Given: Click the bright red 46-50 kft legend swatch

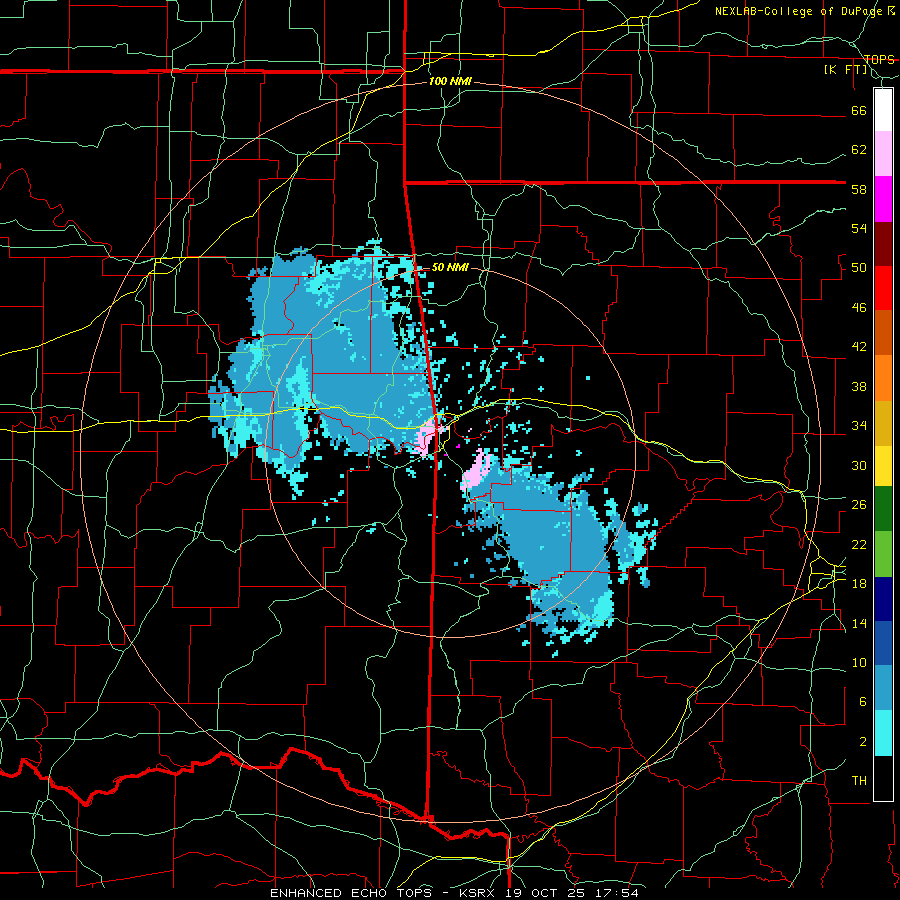Looking at the screenshot, I should [883, 288].
